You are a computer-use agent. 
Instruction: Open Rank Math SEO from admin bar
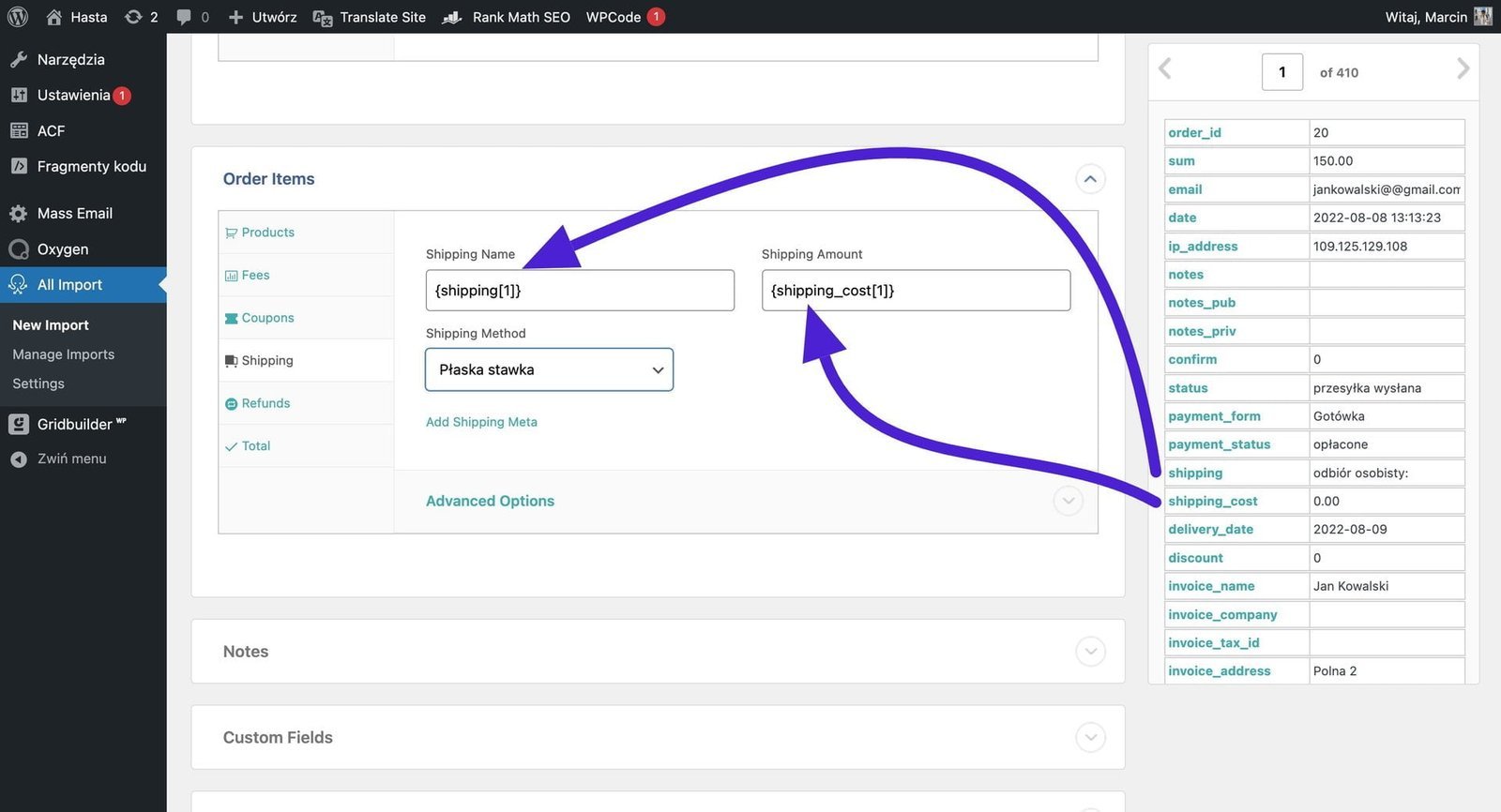coord(507,17)
